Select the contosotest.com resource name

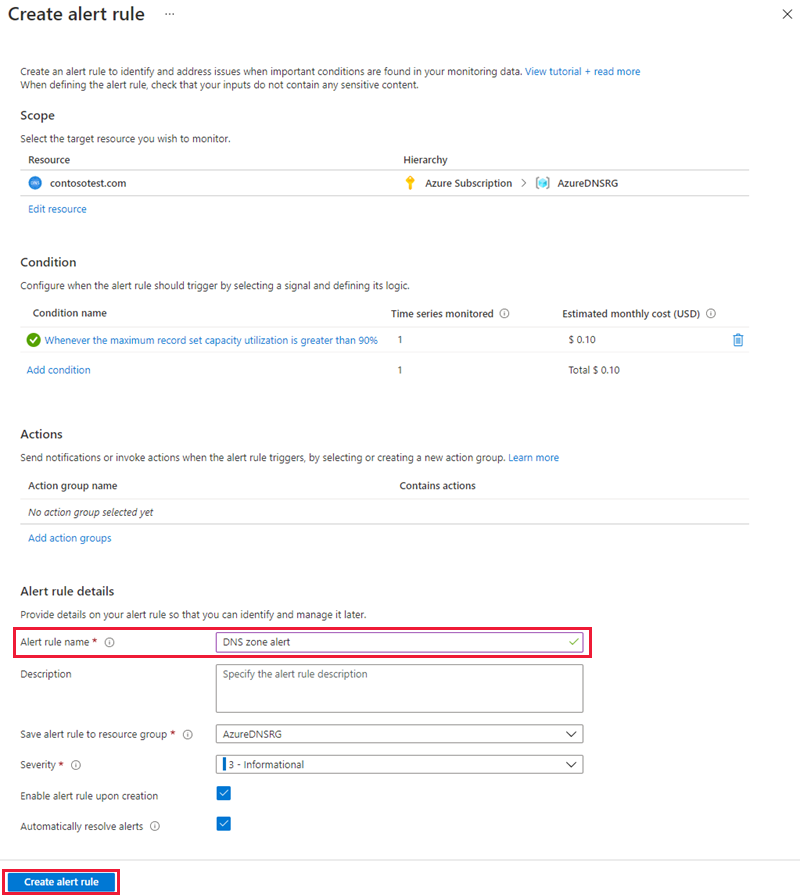pos(88,183)
